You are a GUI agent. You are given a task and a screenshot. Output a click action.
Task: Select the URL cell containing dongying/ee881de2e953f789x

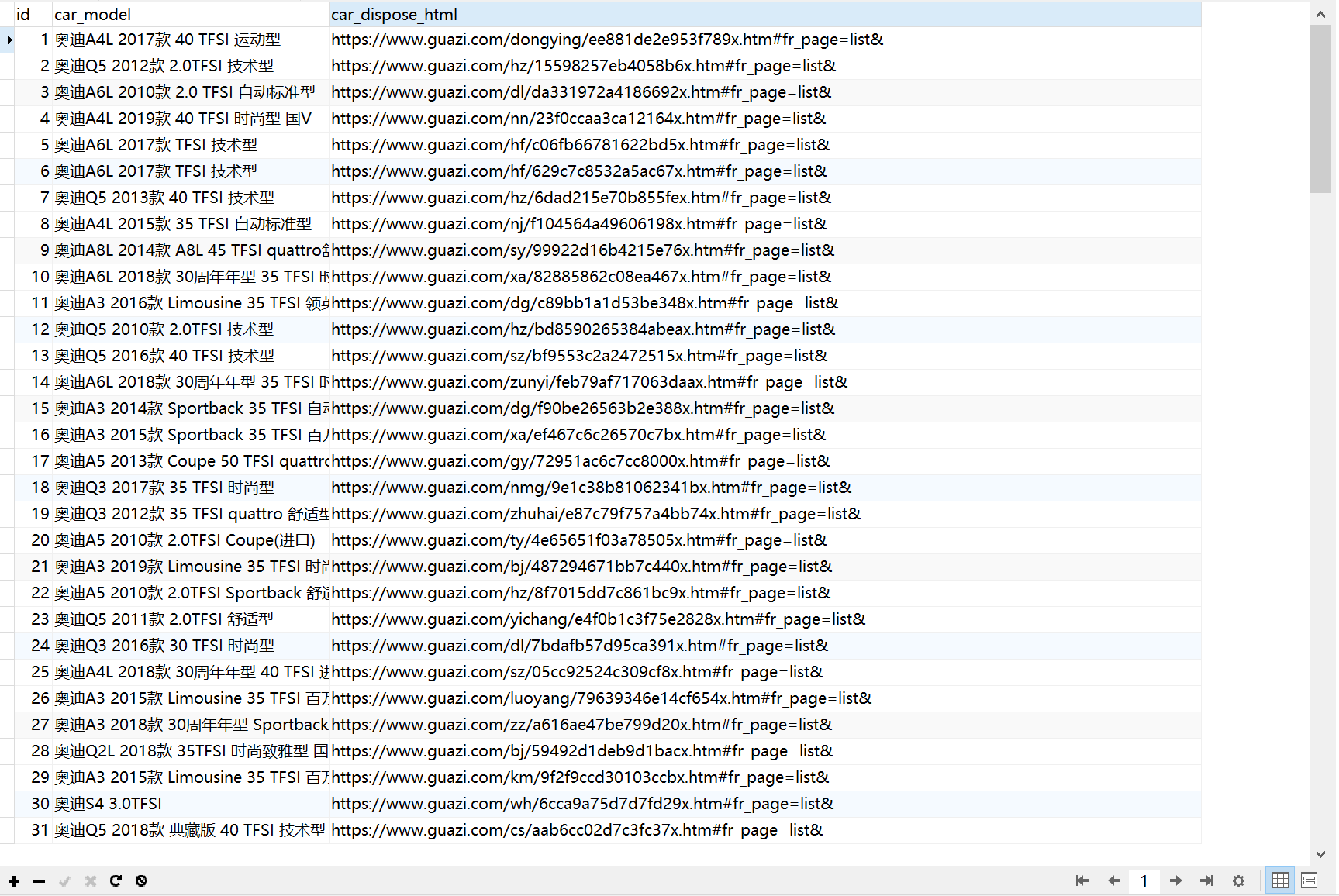pos(765,40)
